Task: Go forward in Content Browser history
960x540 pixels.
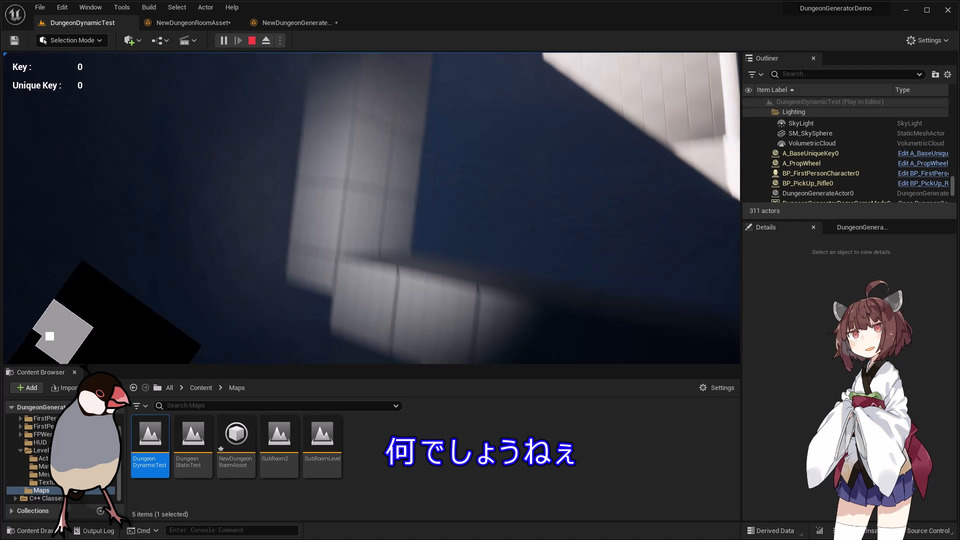Action: point(146,388)
